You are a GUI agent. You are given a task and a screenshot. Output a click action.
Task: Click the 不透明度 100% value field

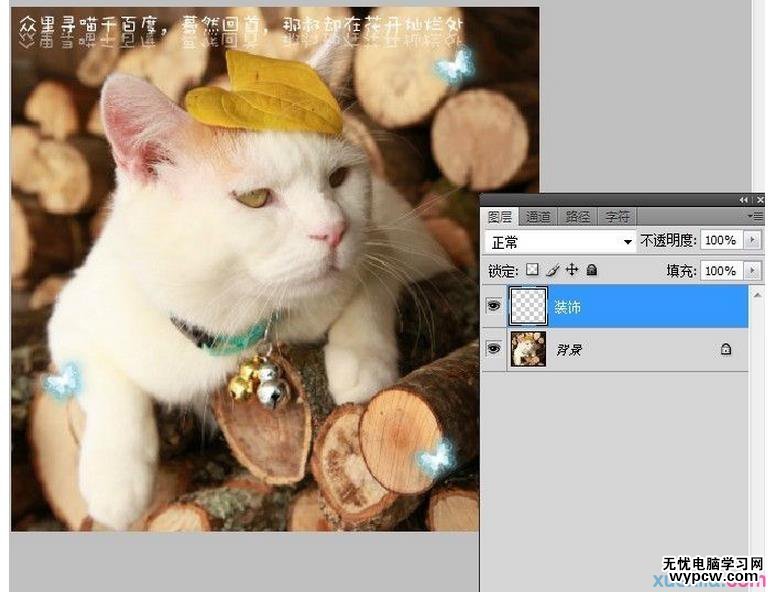(722, 240)
